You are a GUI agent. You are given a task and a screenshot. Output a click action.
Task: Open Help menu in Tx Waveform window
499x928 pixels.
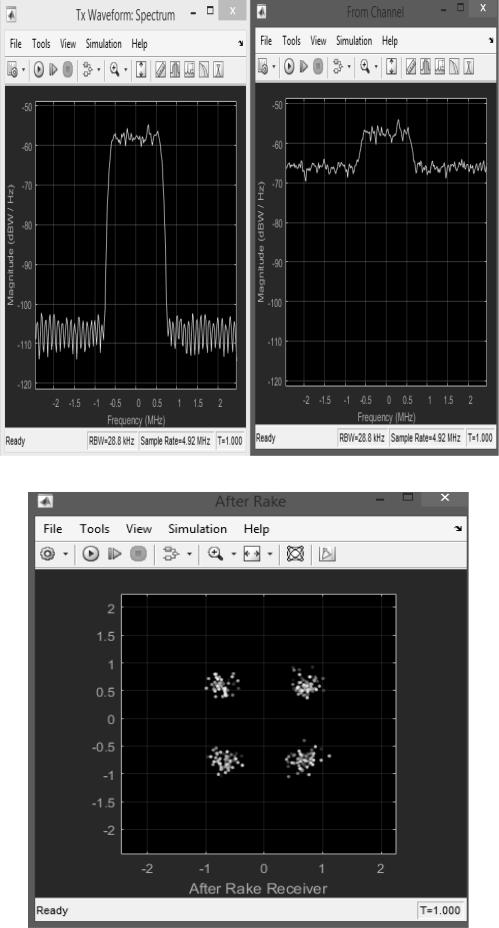[x=139, y=44]
